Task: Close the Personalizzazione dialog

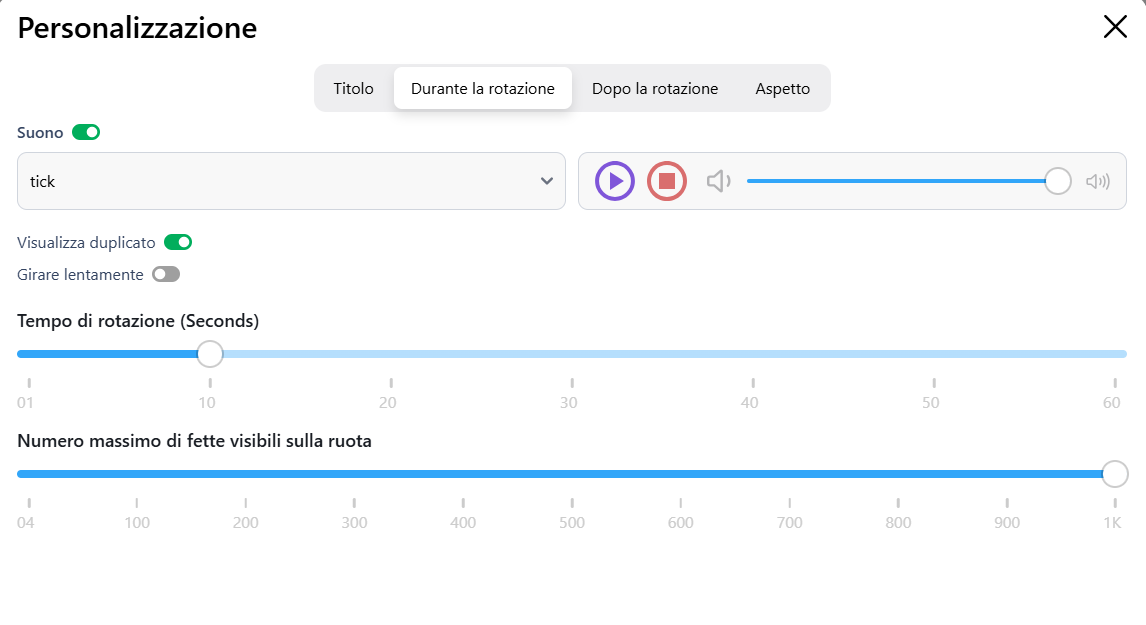Action: pos(1115,27)
